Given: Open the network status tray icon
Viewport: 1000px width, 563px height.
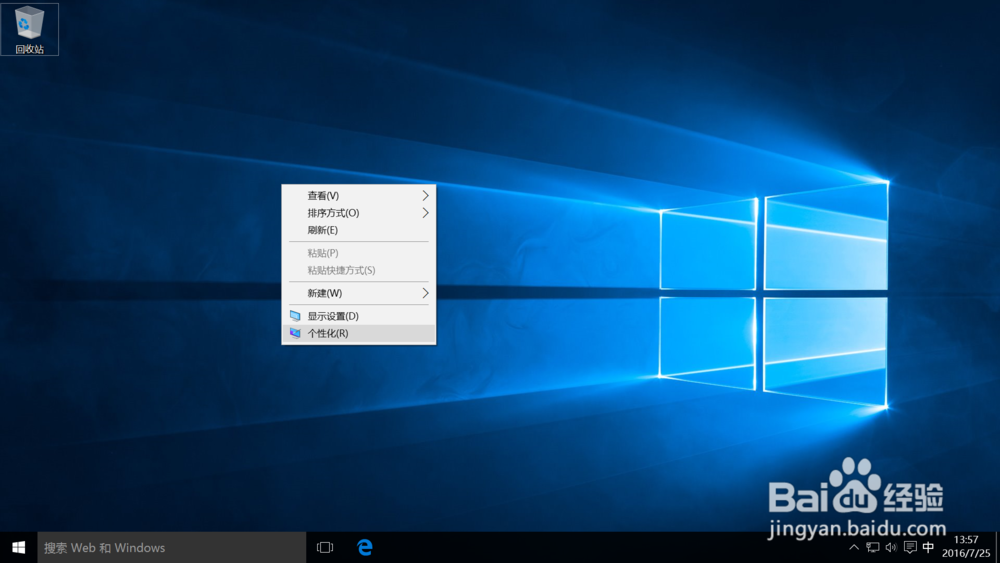Looking at the screenshot, I should (x=872, y=547).
